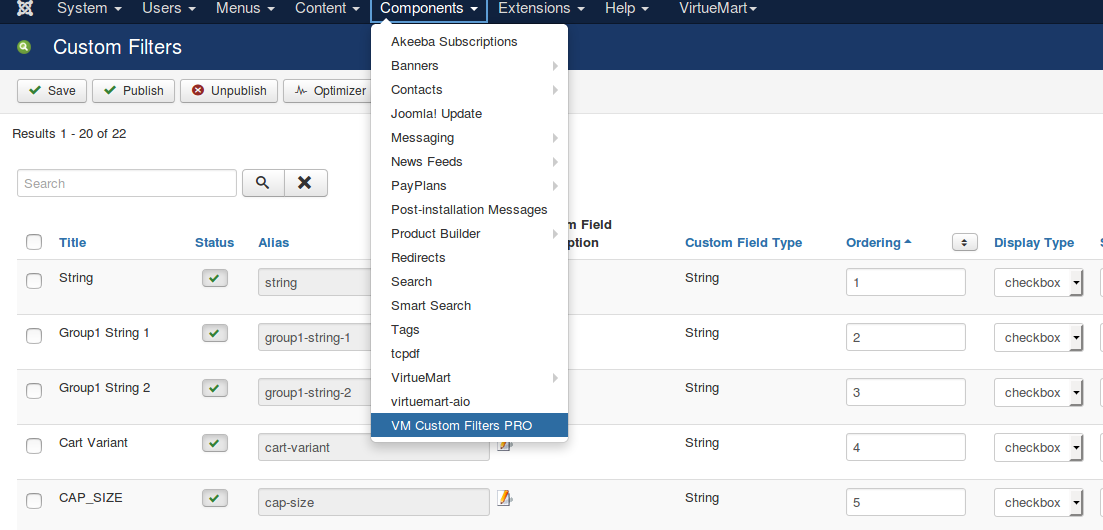Check the select-all checkbox in header
The height and width of the screenshot is (530, 1103).
point(34,242)
